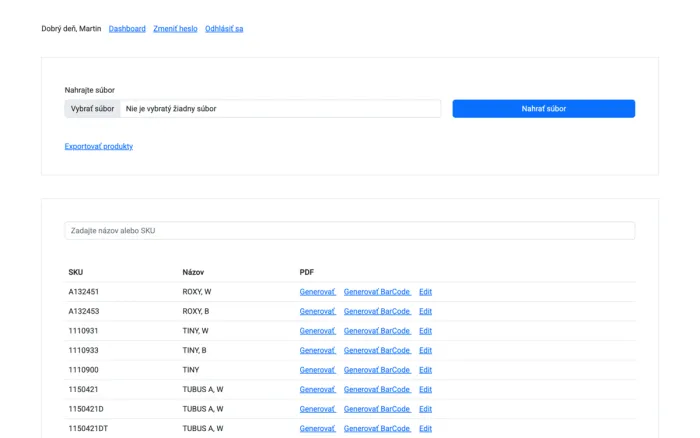Viewport: 700px width, 438px height.
Task: Select SKU cell 1110933
Action: (83, 350)
